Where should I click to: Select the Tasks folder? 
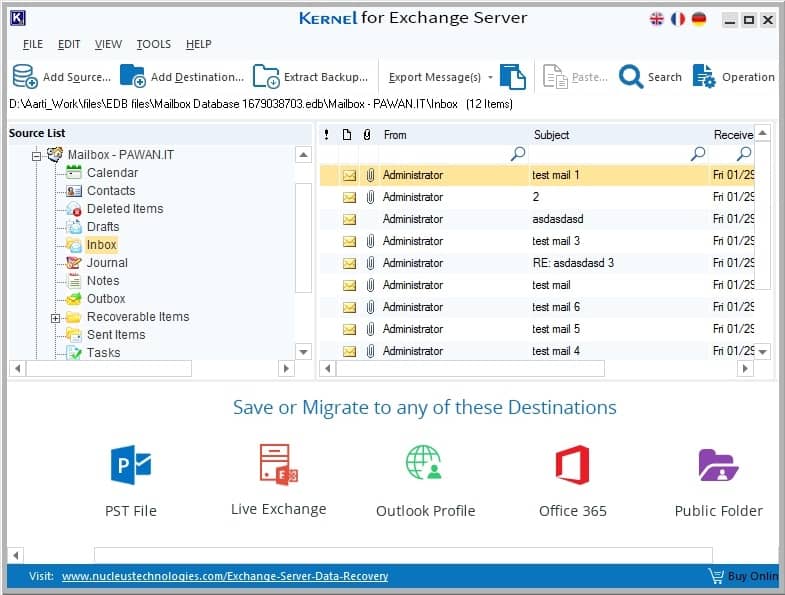click(x=104, y=353)
